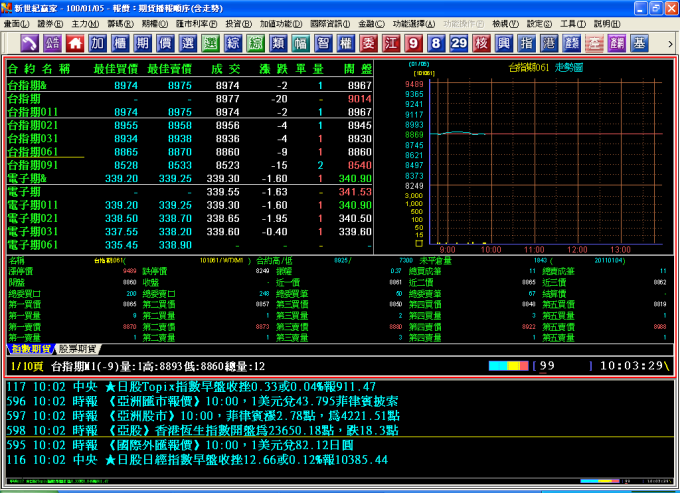Click the red 江 toolbar icon
Screen dimensions: 680x493
click(x=391, y=43)
